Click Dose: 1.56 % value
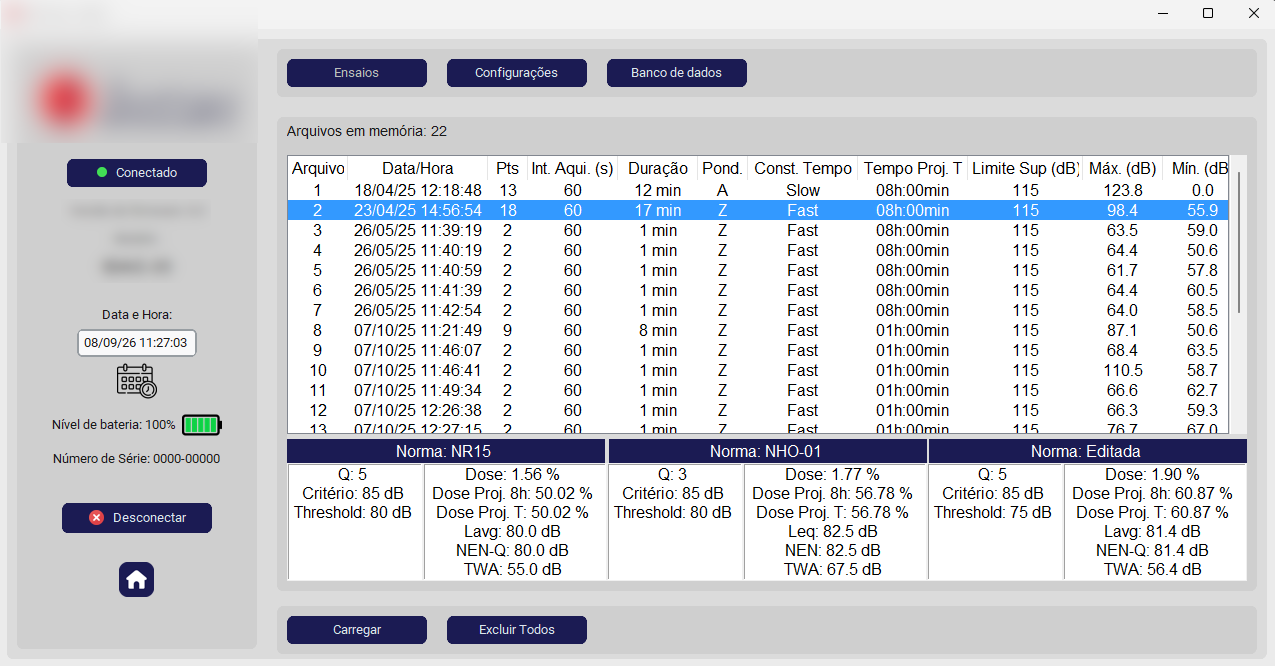This screenshot has width=1275, height=666. pos(512,474)
